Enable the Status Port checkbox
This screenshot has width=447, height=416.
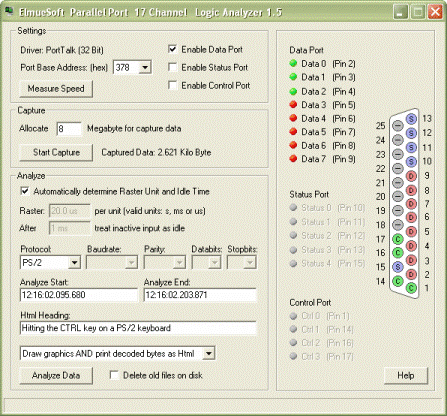[172, 67]
